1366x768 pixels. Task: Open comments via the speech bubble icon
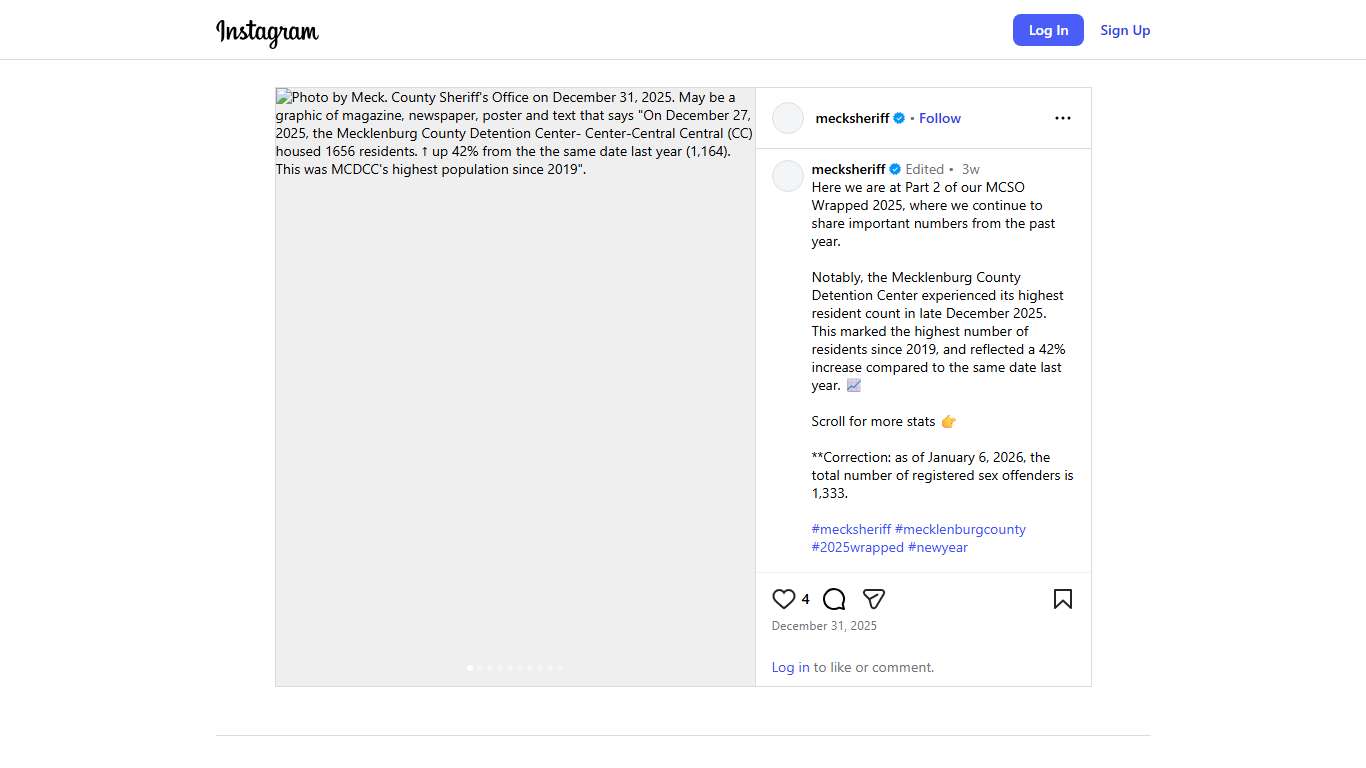pyautogui.click(x=834, y=599)
